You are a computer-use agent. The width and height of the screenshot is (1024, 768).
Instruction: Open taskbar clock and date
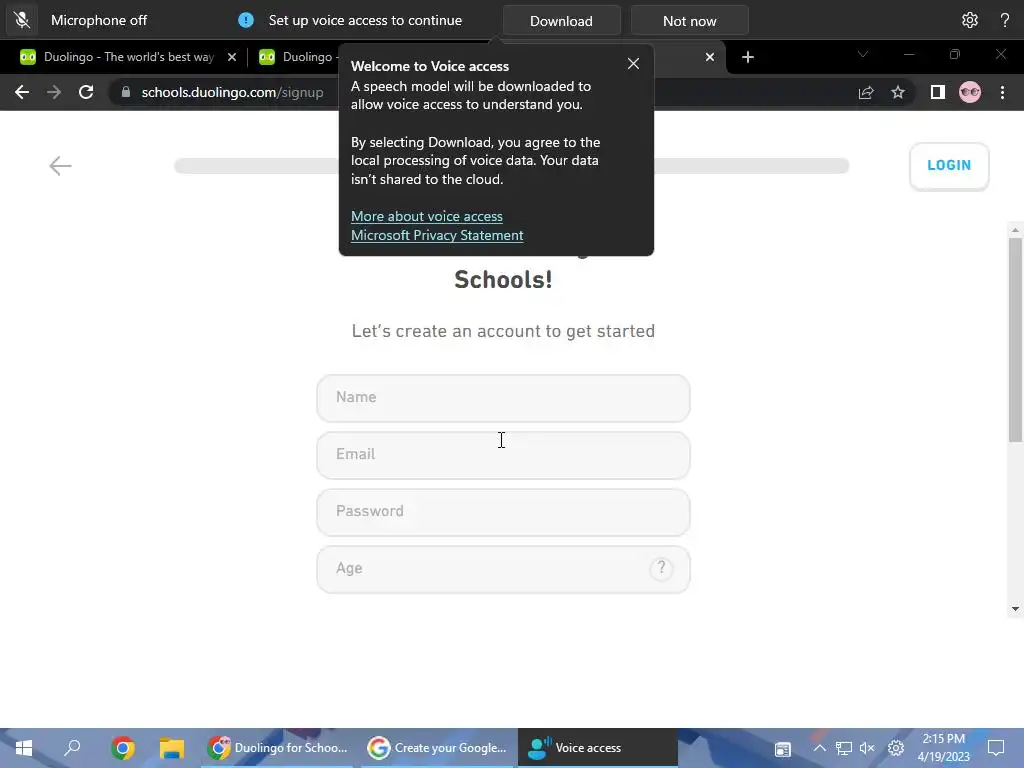944,748
